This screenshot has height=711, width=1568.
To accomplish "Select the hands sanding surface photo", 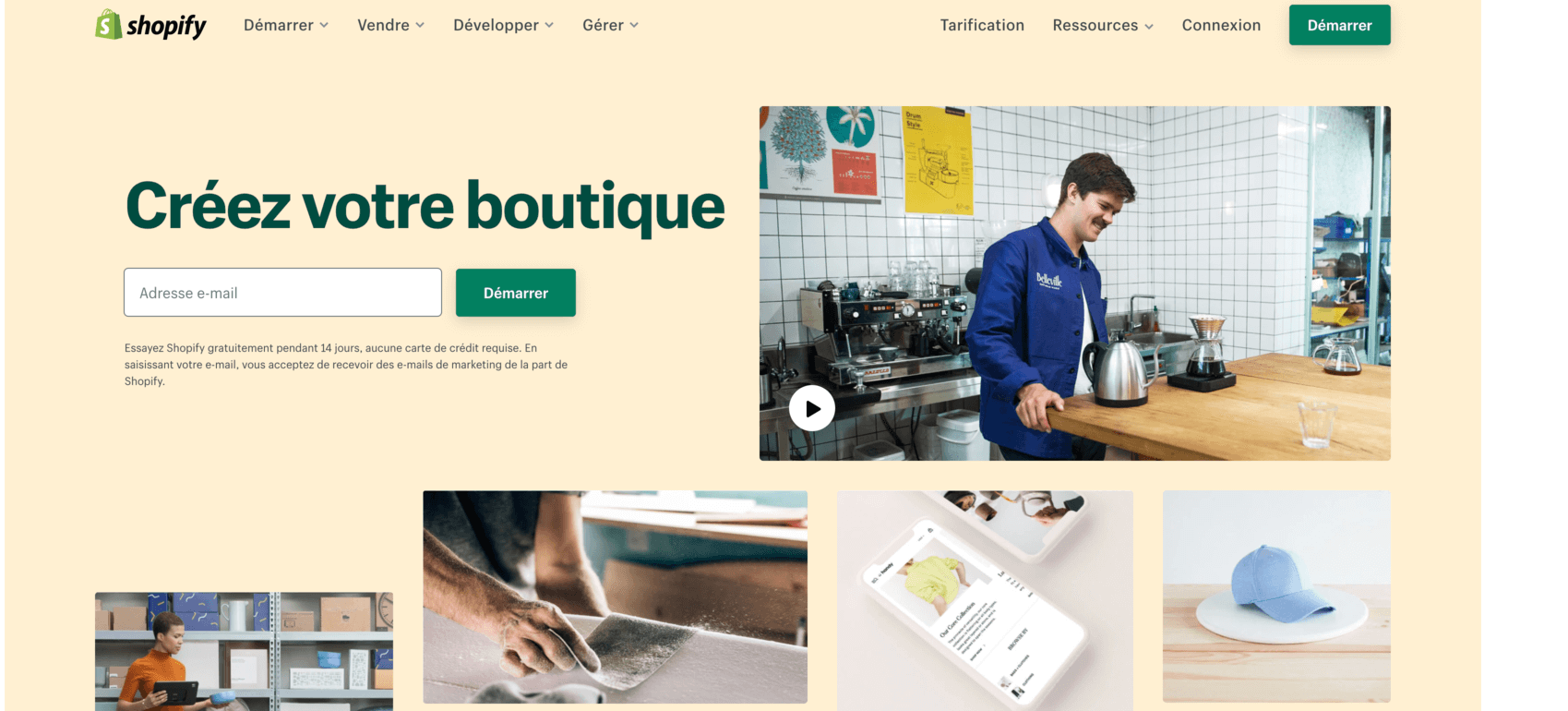I will (615, 597).
